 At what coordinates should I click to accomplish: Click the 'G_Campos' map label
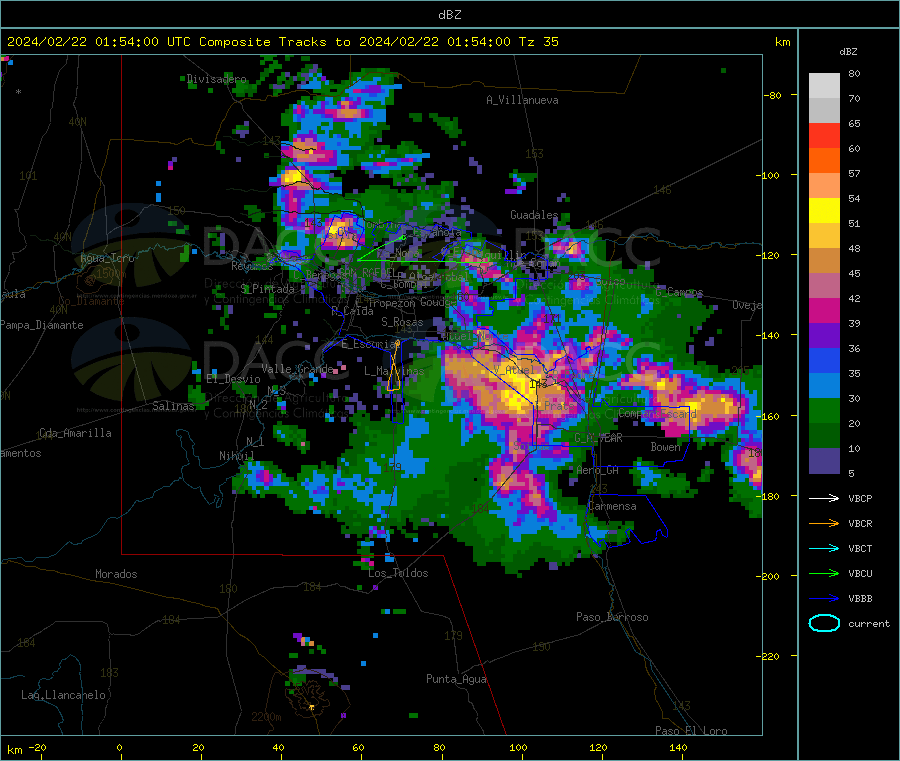(679, 292)
